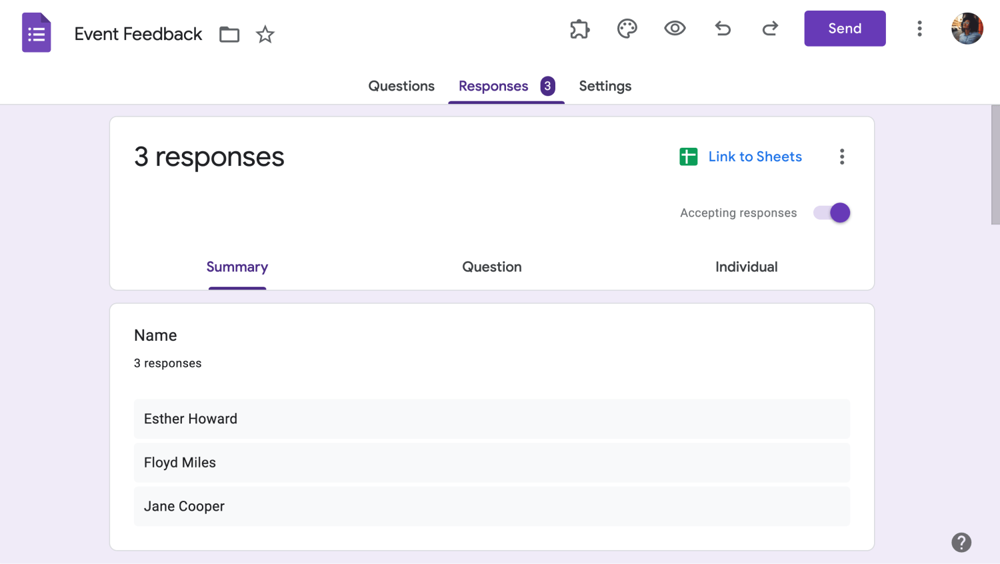
Task: Click the Event Feedback form title
Action: coord(138,34)
